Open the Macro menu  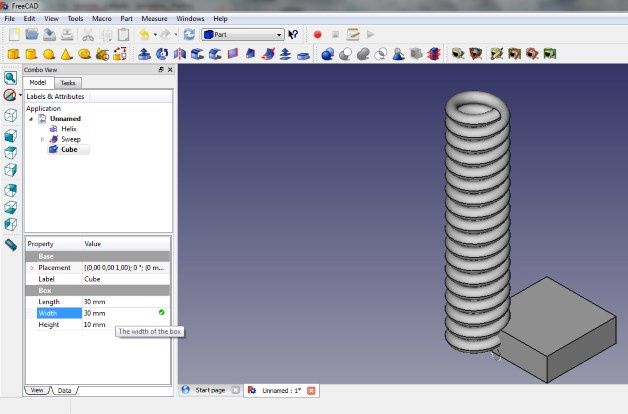pos(102,19)
